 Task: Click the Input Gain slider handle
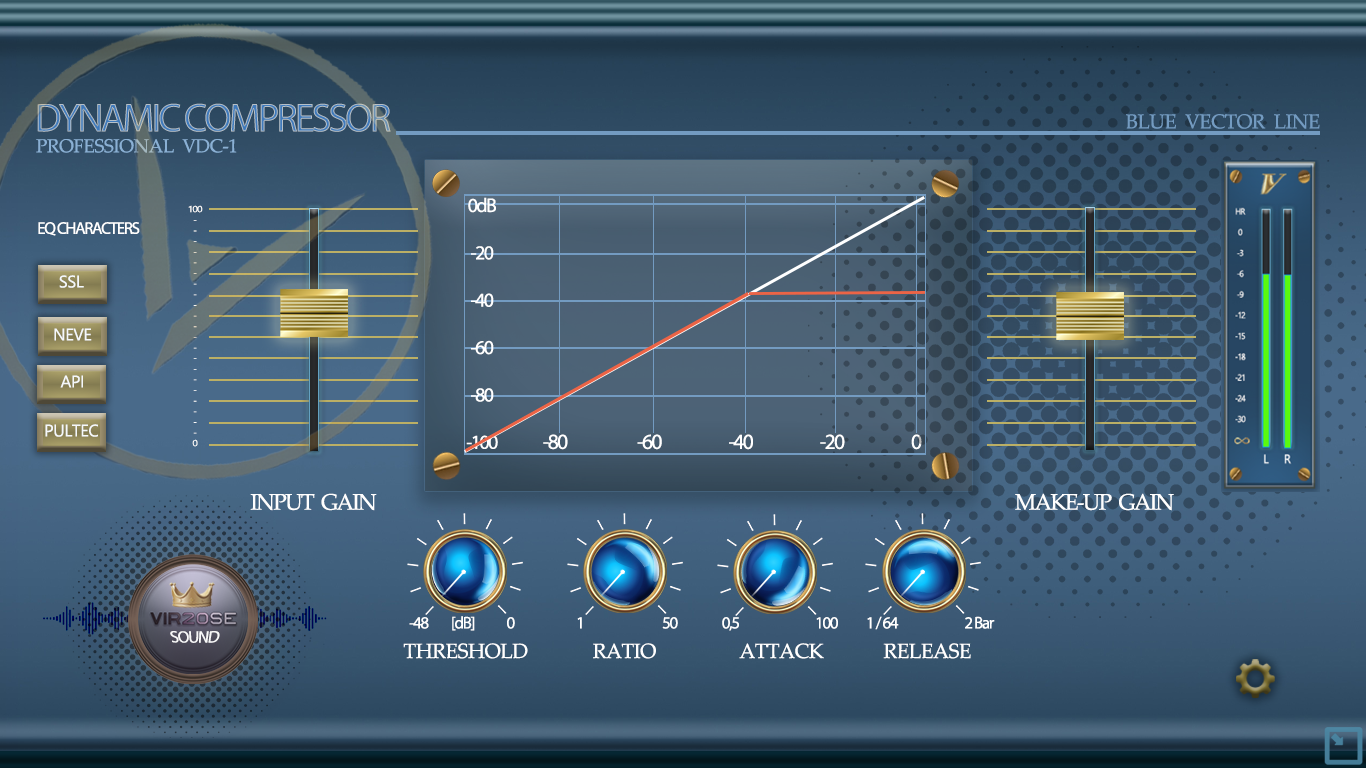tap(314, 313)
